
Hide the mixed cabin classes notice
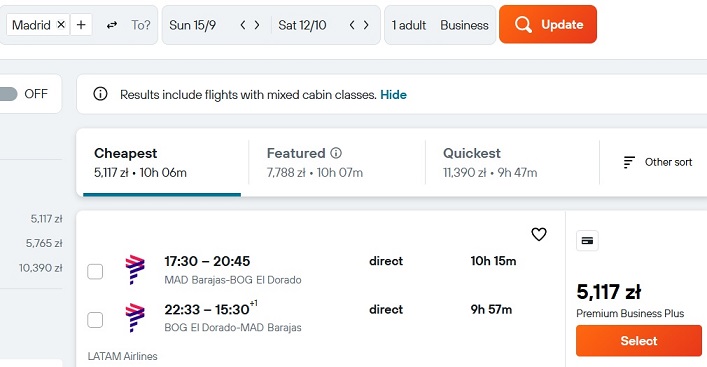[393, 95]
